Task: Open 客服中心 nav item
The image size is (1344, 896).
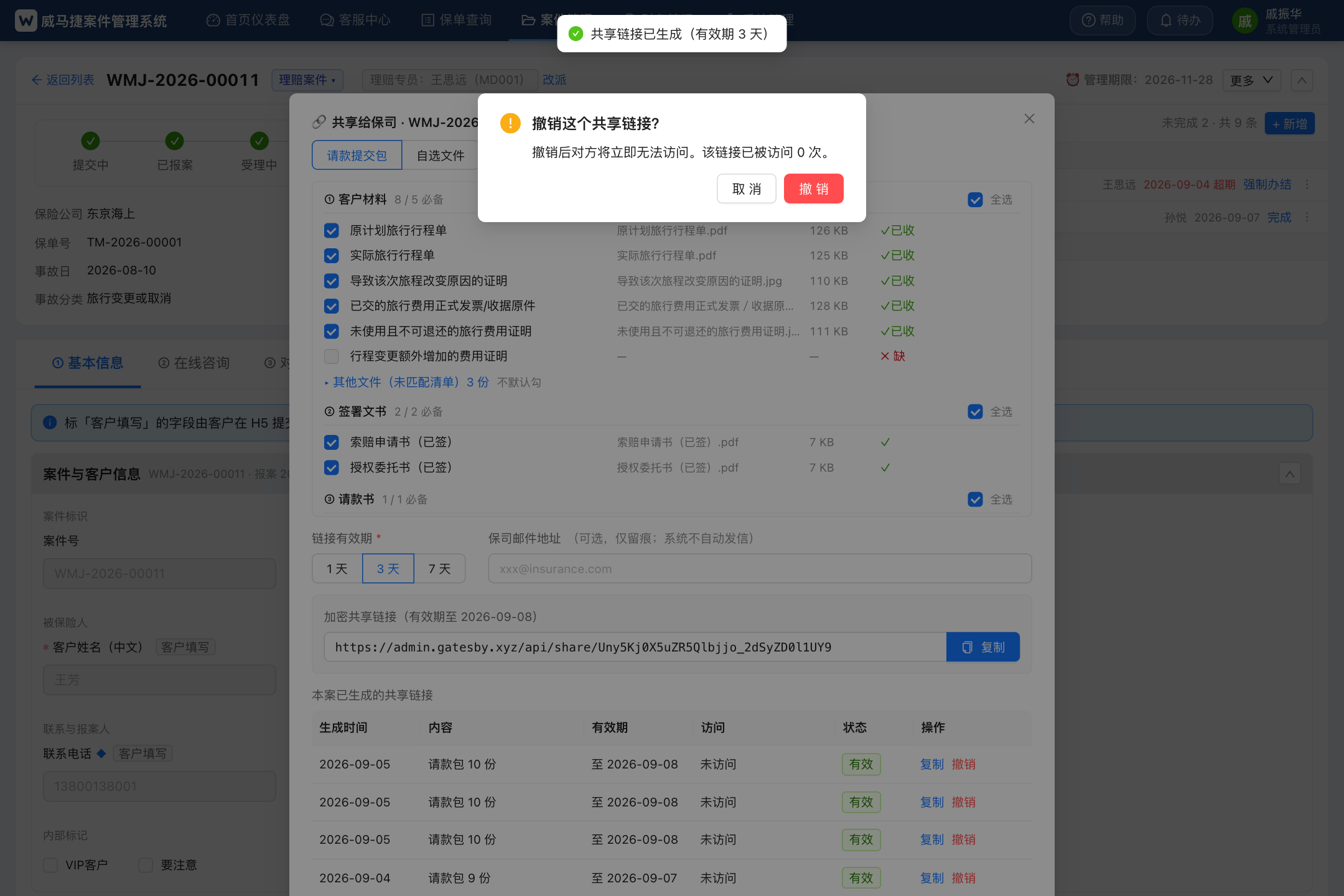Action: point(355,21)
